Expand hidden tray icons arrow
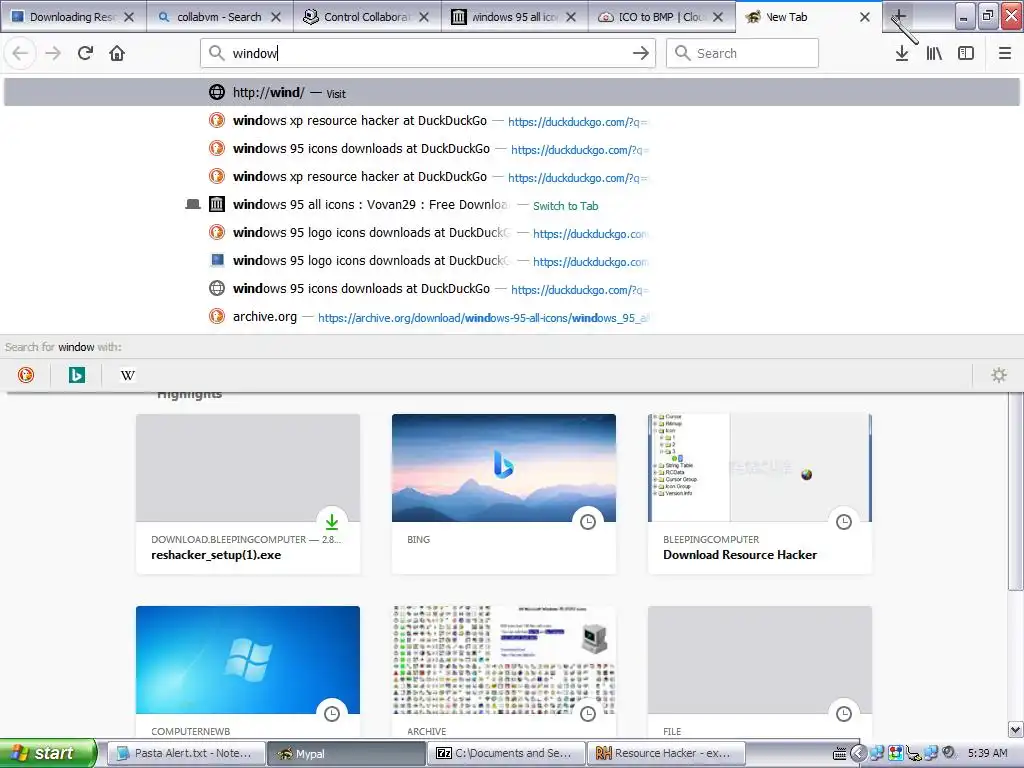The width and height of the screenshot is (1024, 768). (x=858, y=754)
